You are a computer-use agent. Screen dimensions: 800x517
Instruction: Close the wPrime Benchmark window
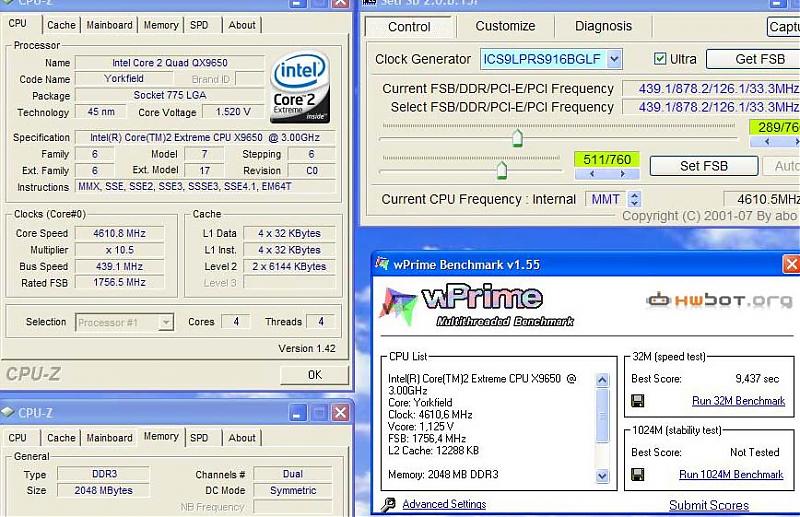[791, 264]
